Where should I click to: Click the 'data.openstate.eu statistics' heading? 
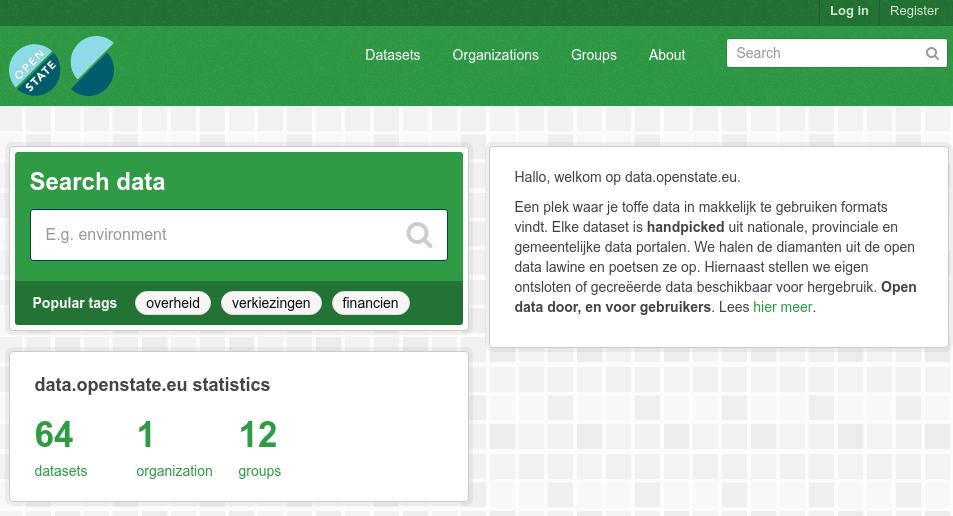[x=152, y=385]
